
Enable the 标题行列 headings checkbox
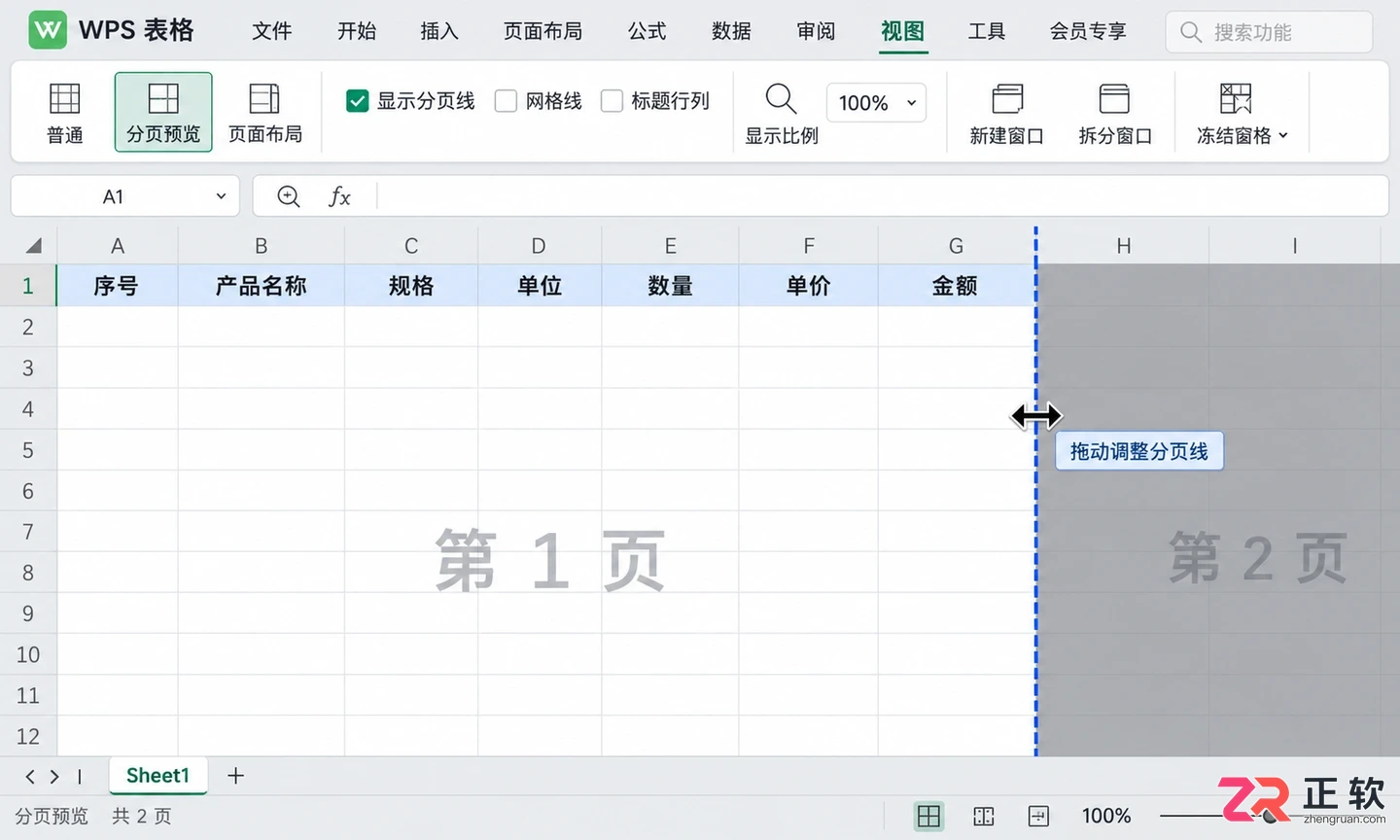[612, 101]
